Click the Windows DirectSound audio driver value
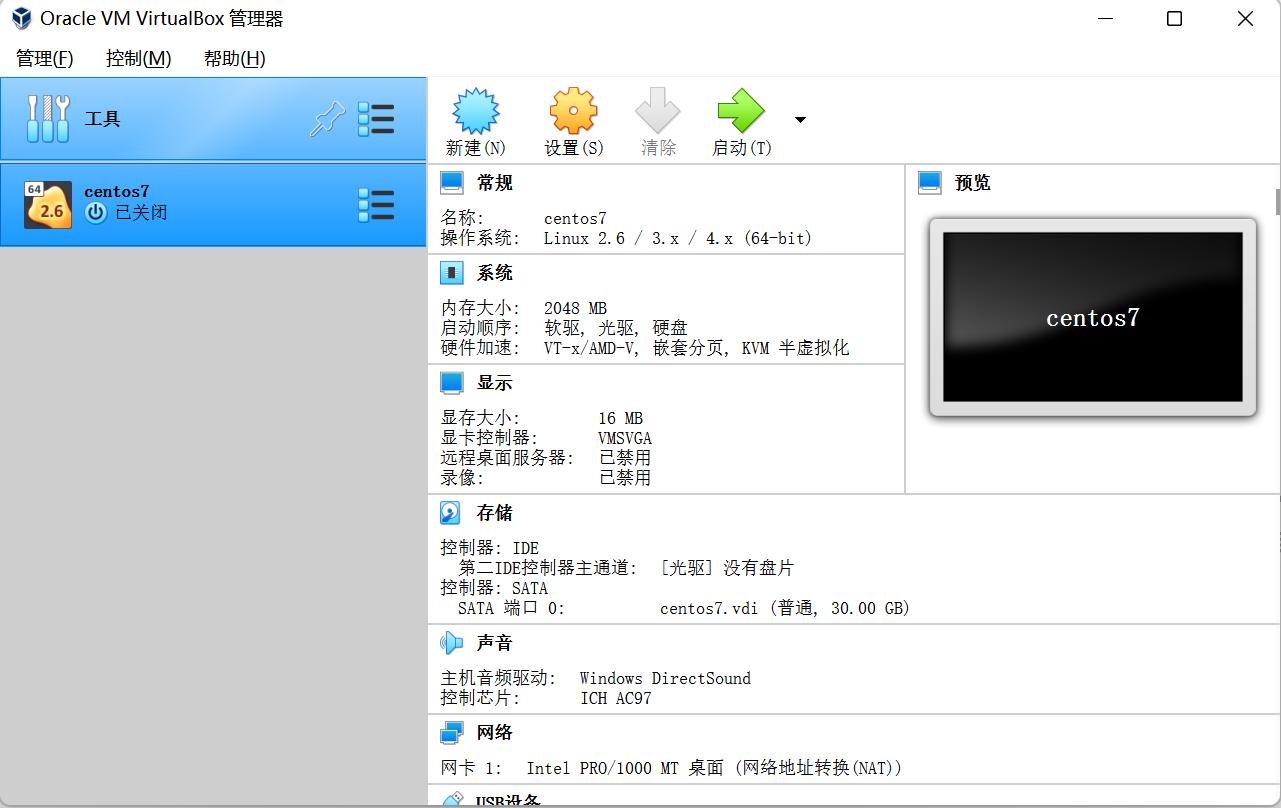 665,678
